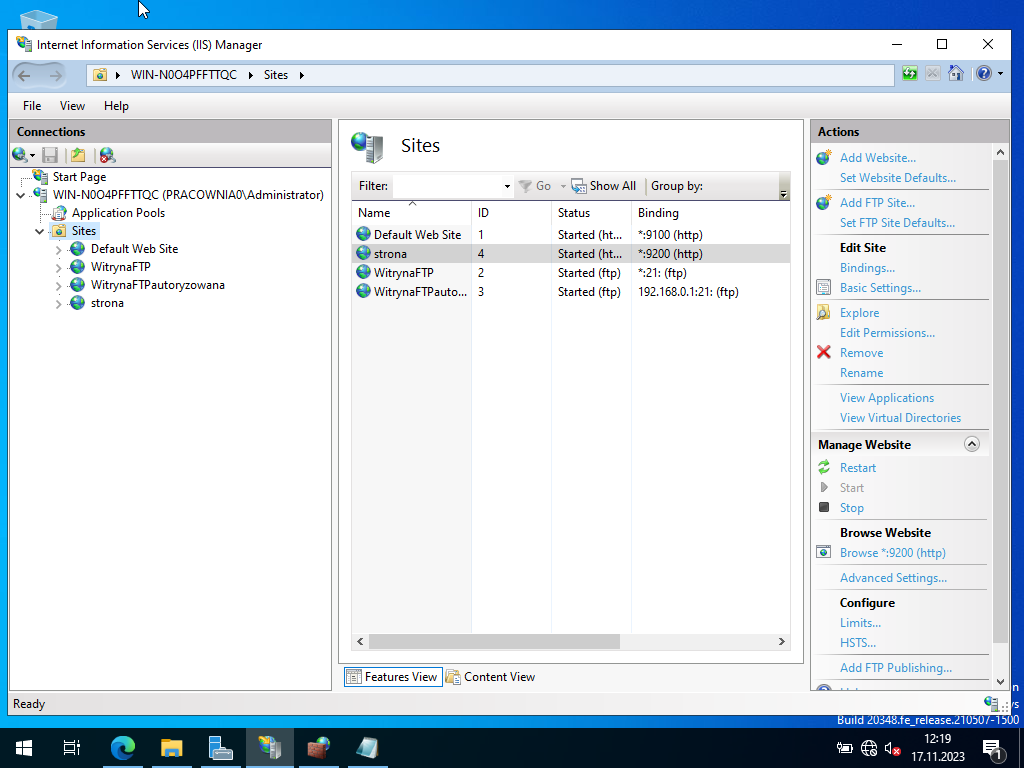Select WitrynaFTP row in Sites list
Screen dimensions: 1024x768
coord(571,272)
